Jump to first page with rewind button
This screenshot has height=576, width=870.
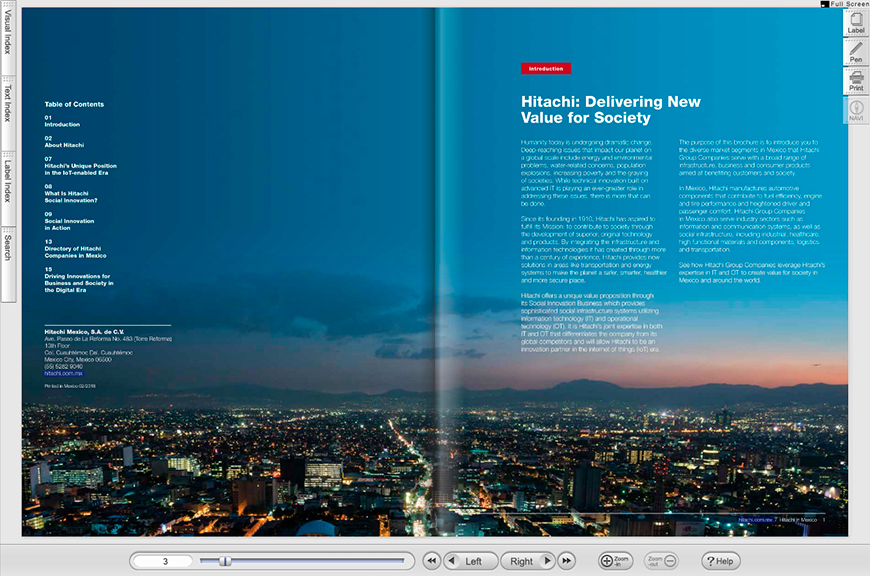click(x=432, y=561)
